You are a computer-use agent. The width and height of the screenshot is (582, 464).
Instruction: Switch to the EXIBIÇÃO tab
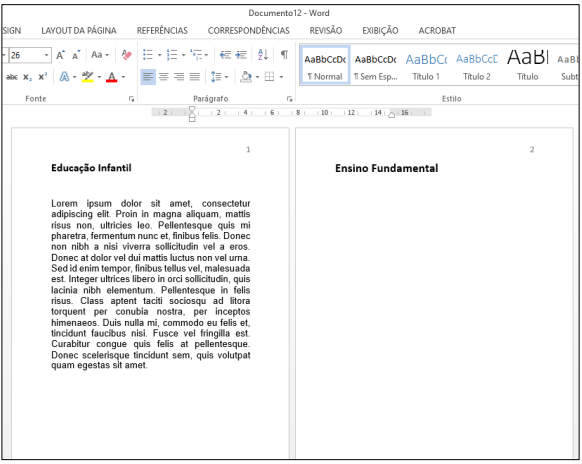pos(380,30)
